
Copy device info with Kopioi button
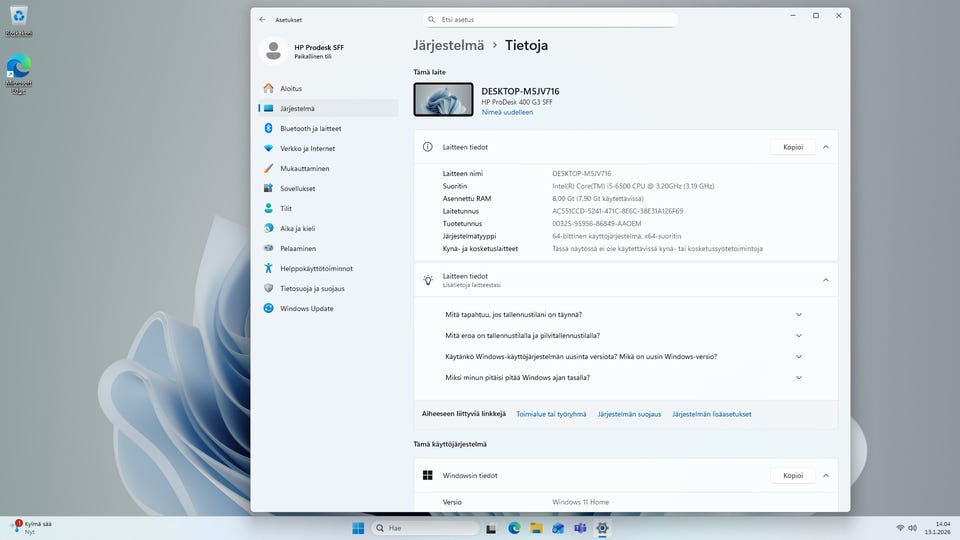tap(792, 147)
